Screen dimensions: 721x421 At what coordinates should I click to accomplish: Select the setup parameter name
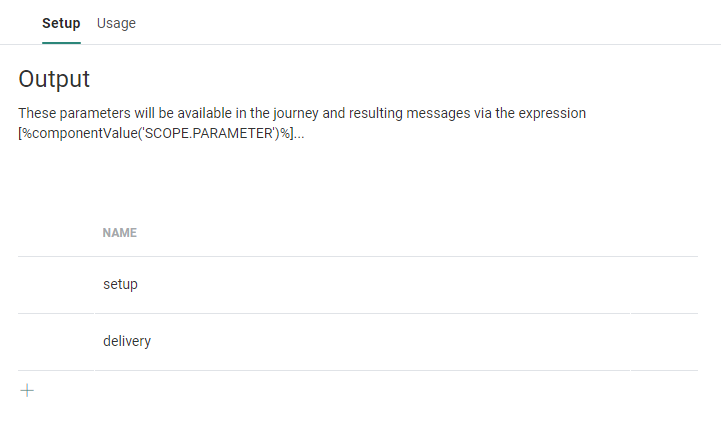click(120, 284)
